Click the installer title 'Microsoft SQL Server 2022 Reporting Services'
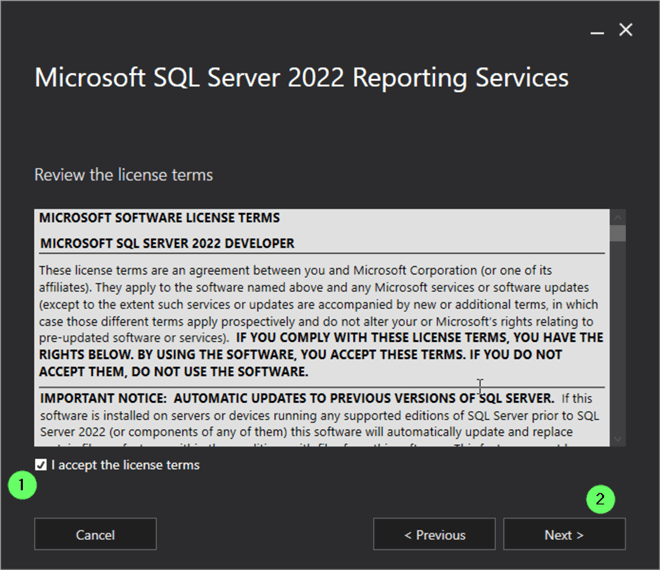 coord(301,78)
